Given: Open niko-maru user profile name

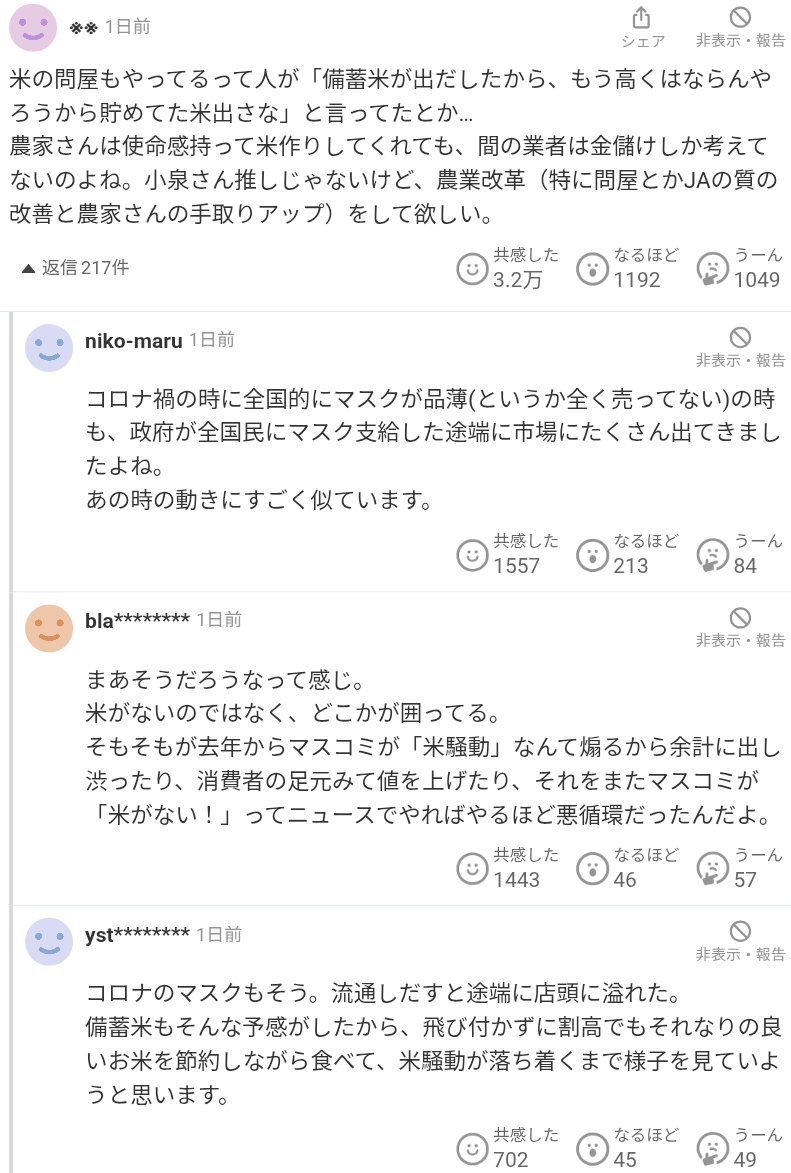Looking at the screenshot, I should [133, 341].
